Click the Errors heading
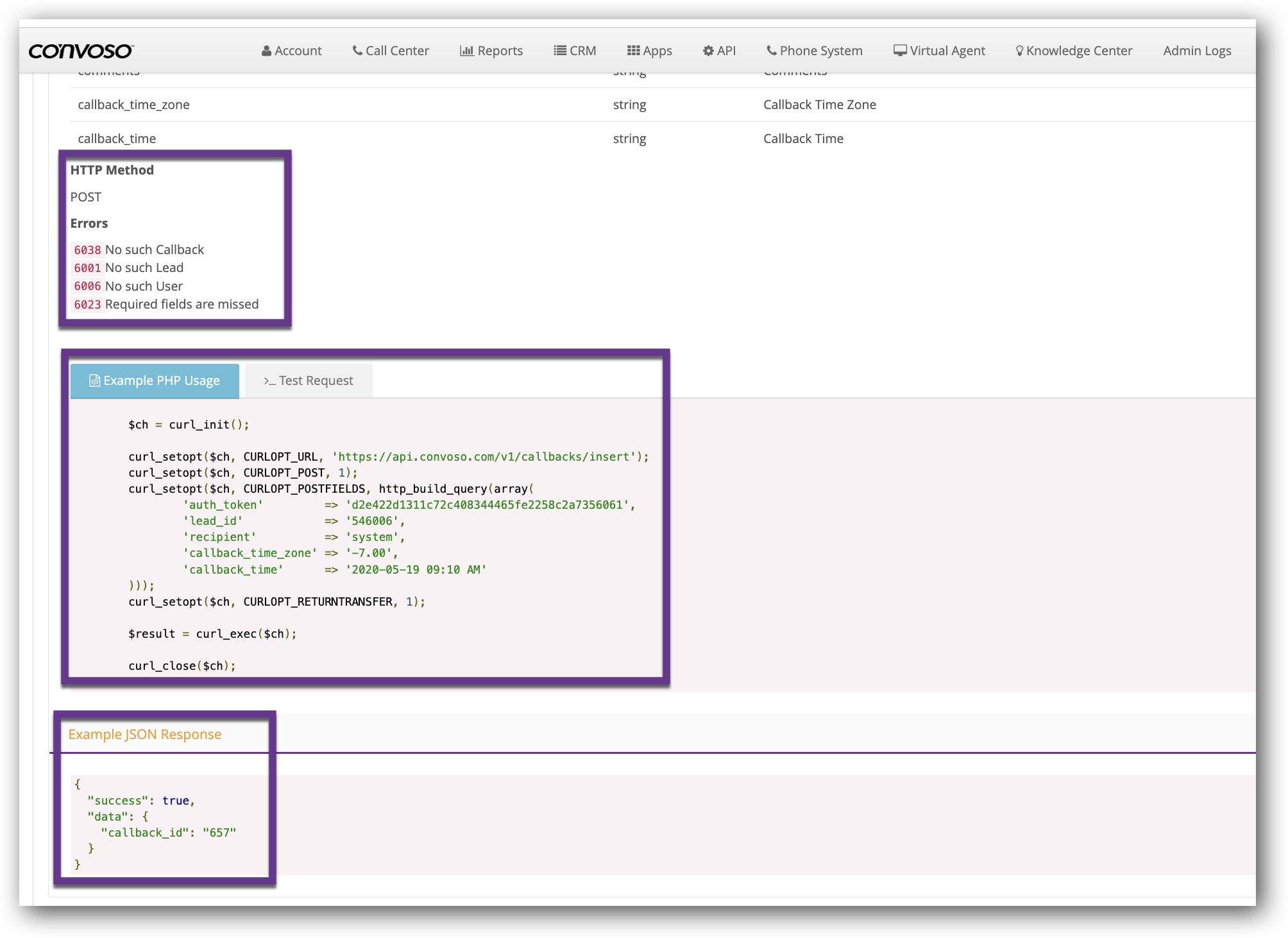Image resolution: width=1288 pixels, height=938 pixels. [89, 223]
